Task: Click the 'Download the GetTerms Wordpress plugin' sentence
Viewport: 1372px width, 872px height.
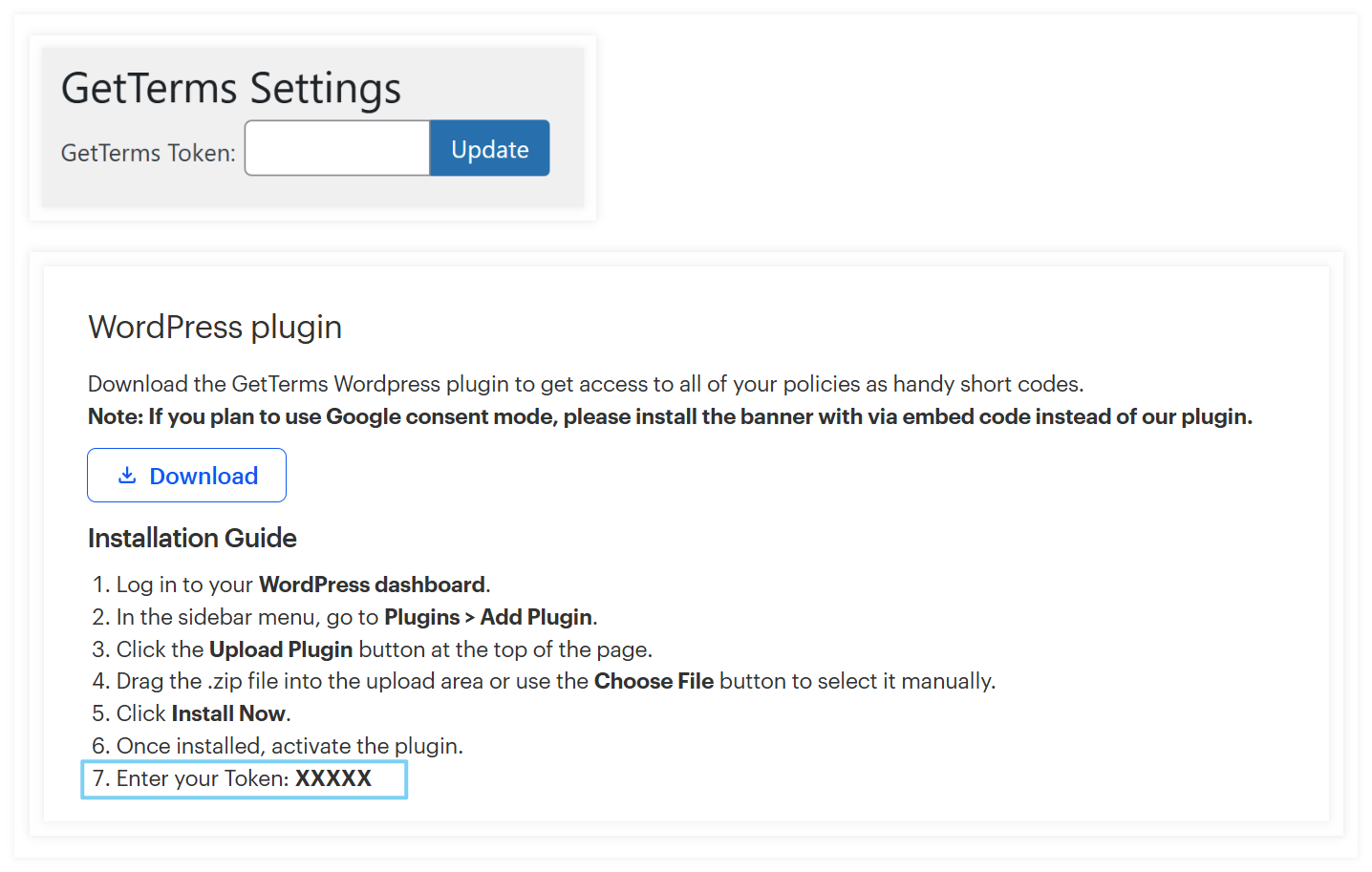Action: click(x=586, y=384)
